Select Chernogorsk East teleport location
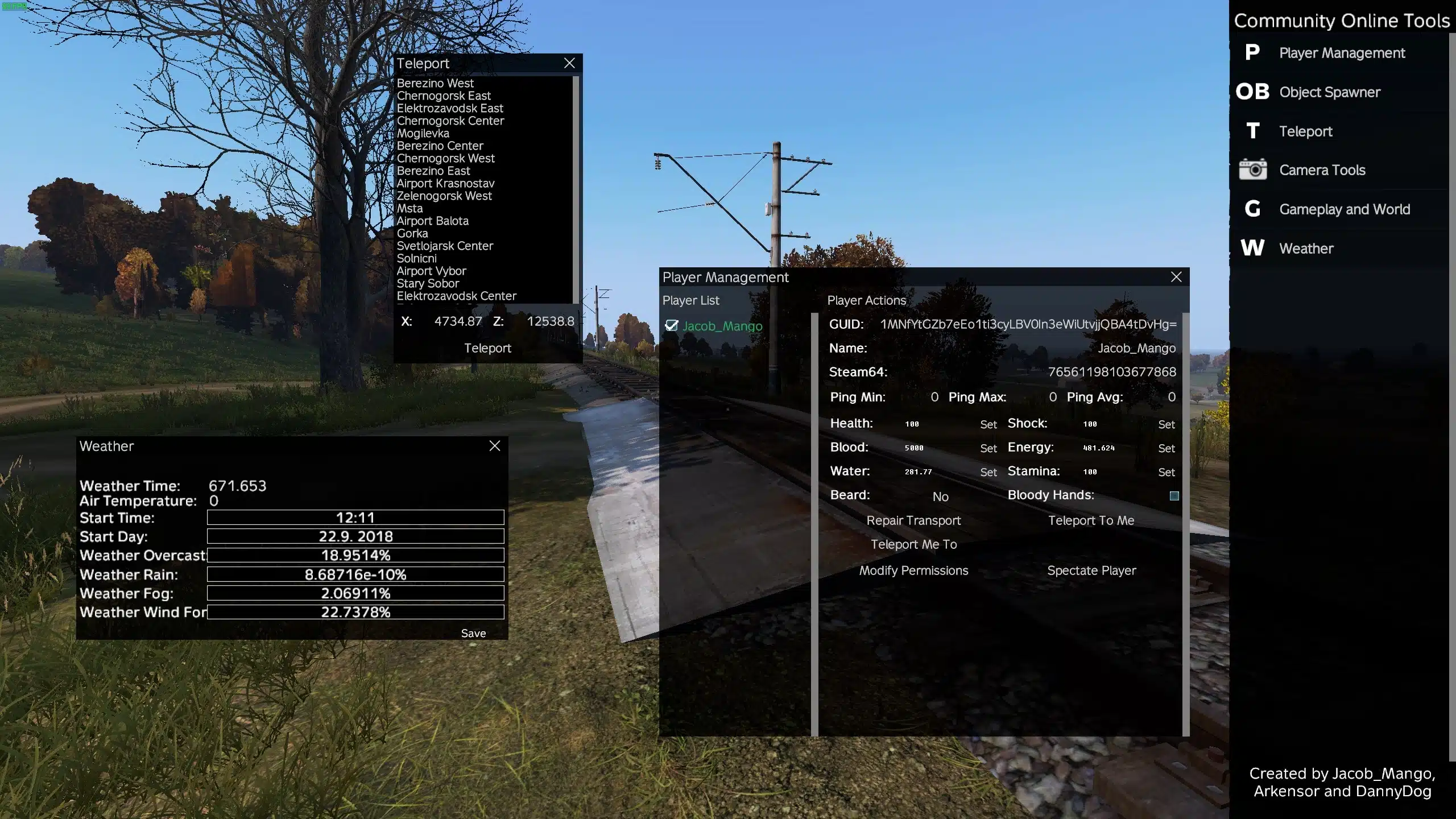 tap(443, 95)
